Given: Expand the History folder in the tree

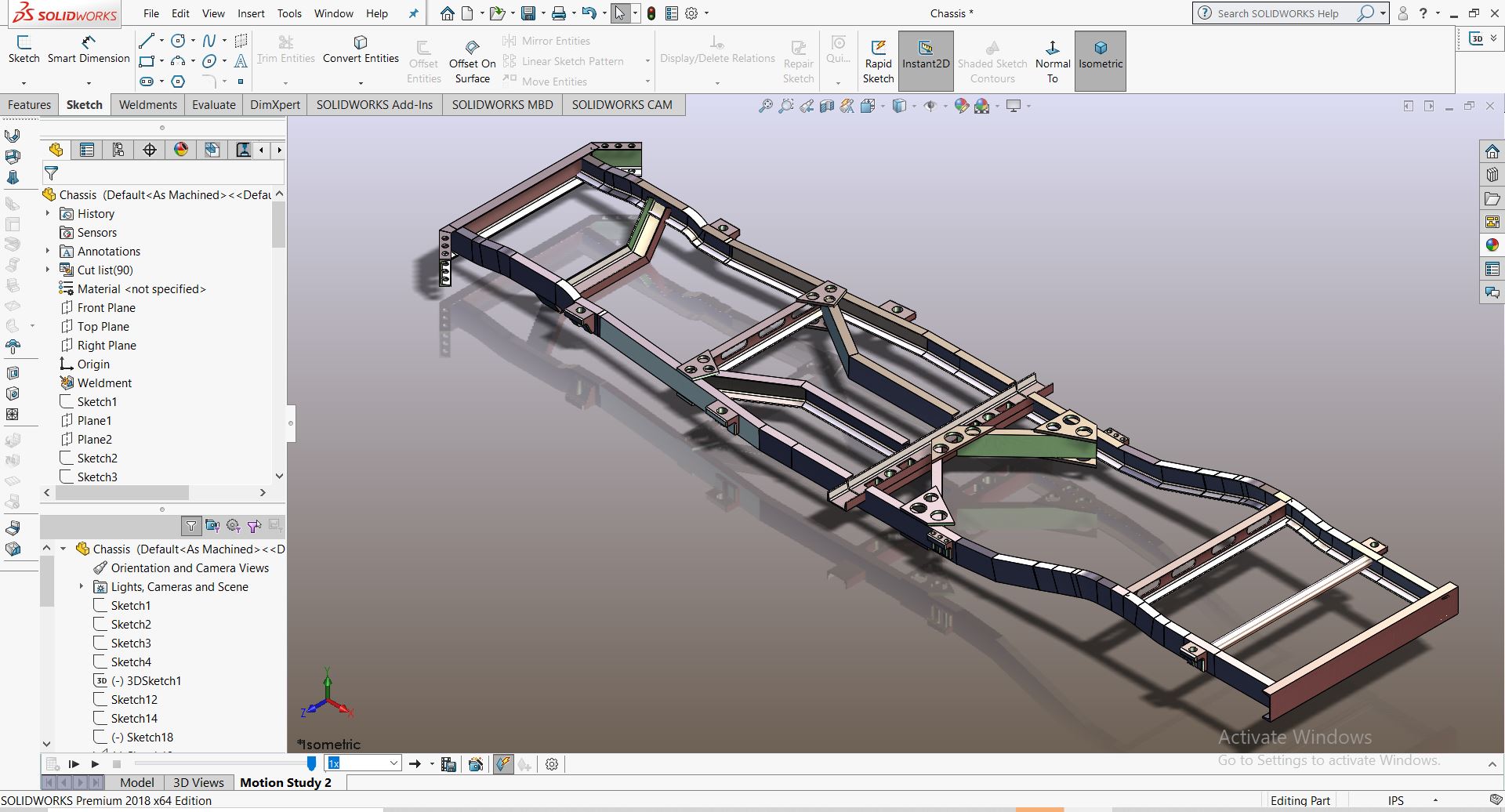Looking at the screenshot, I should pyautogui.click(x=48, y=213).
